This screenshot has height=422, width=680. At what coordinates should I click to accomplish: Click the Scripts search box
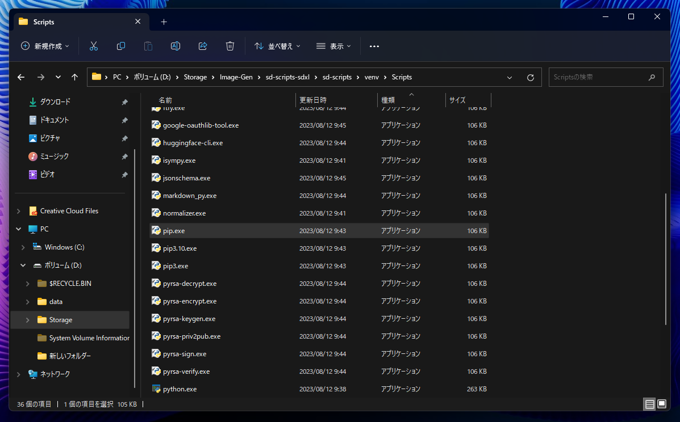pyautogui.click(x=598, y=77)
